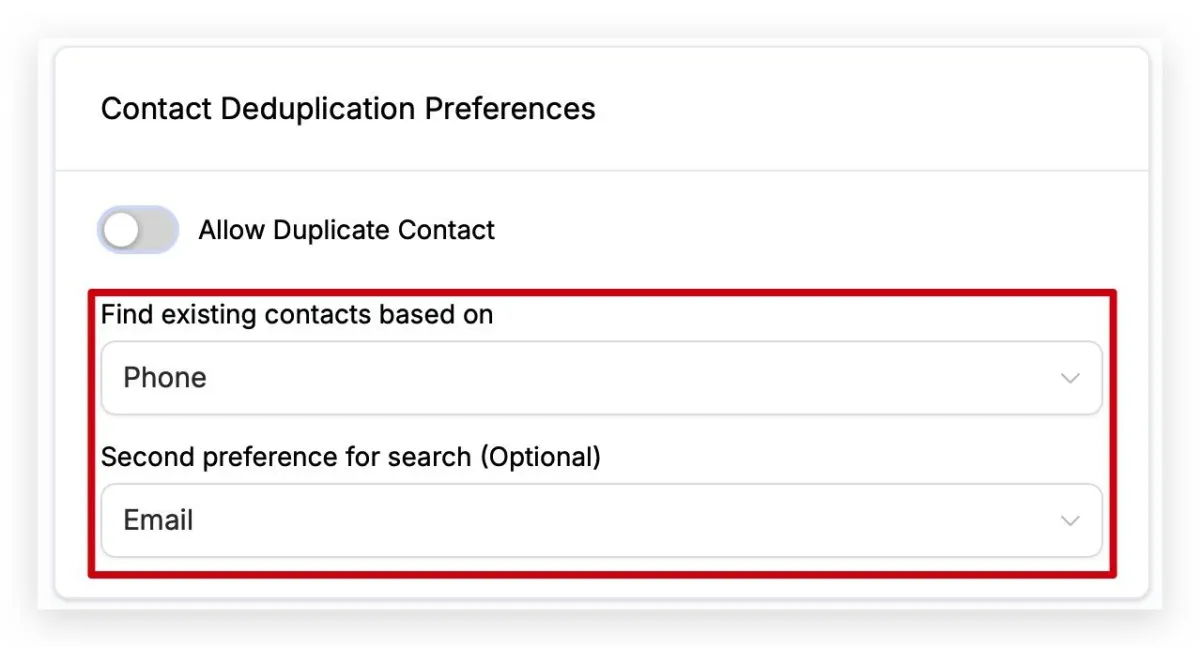Open the Phone dropdown

[600, 378]
